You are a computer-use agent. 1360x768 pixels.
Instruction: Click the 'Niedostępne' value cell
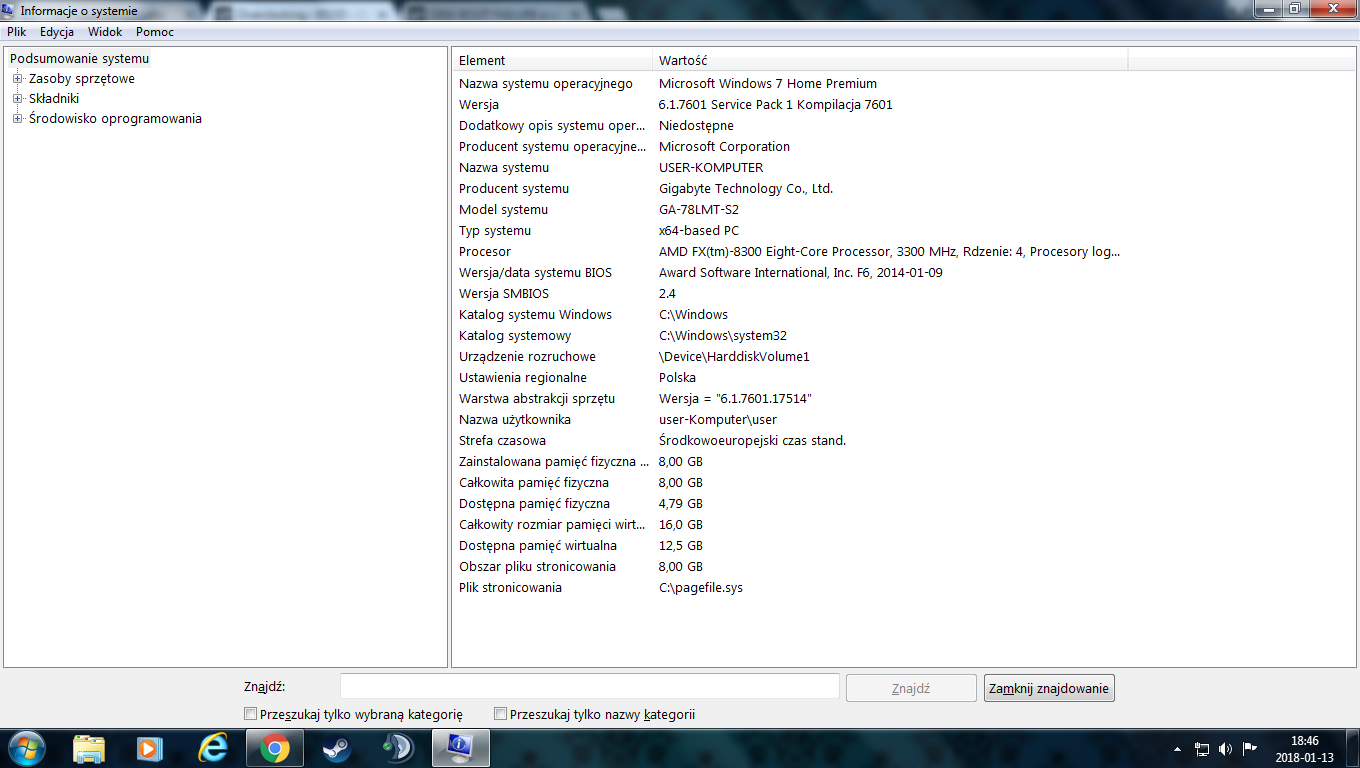pos(696,126)
